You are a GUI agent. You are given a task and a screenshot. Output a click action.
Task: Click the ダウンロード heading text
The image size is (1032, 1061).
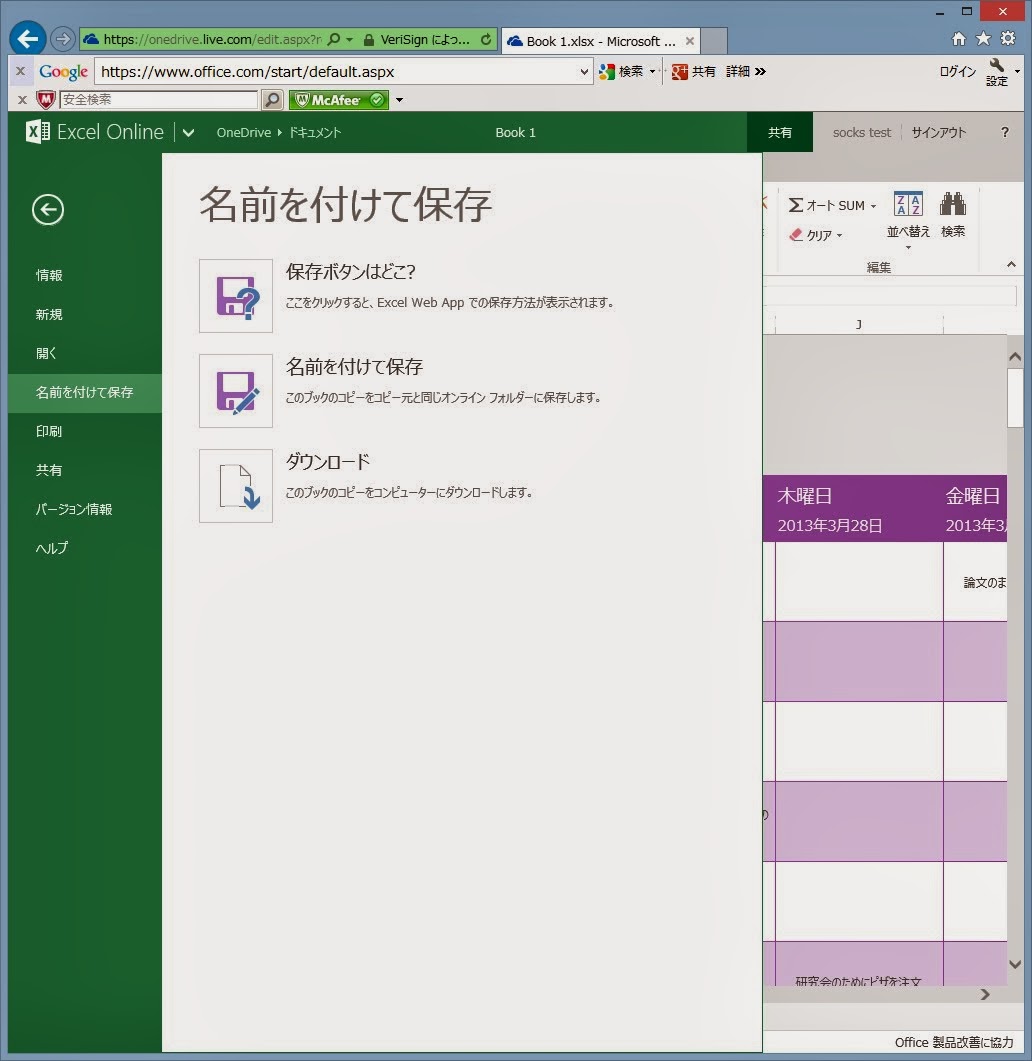(328, 462)
